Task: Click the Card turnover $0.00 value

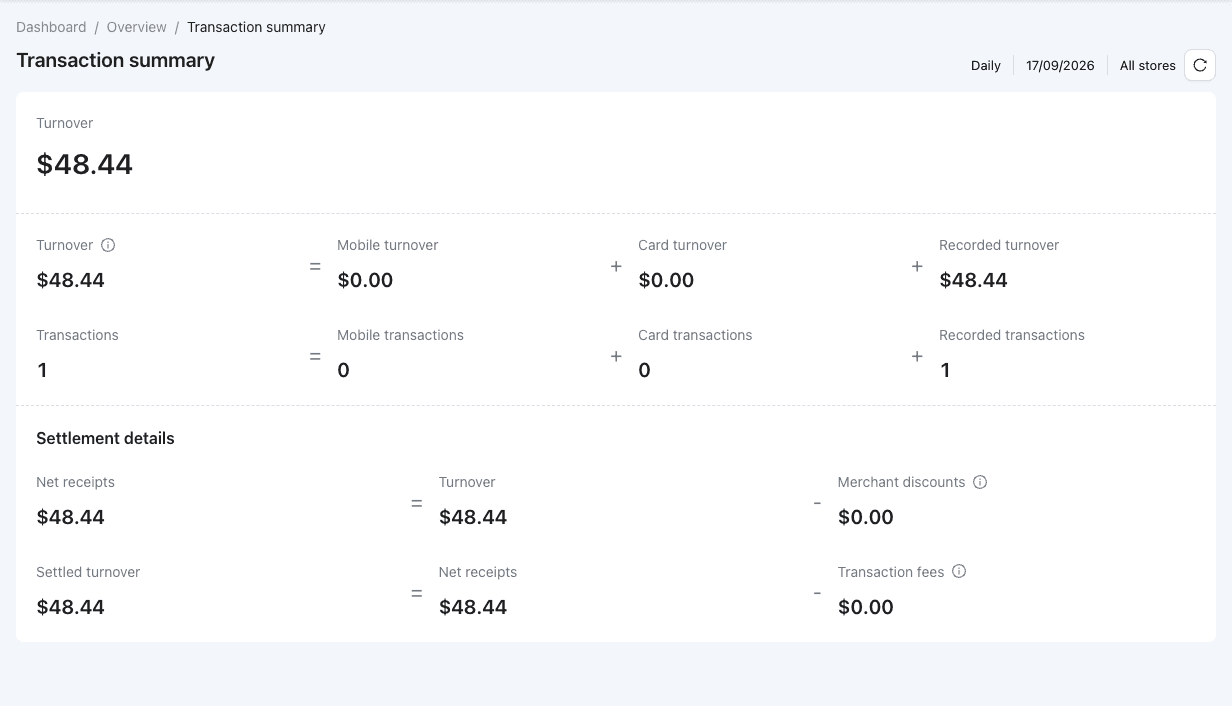Action: coord(666,280)
